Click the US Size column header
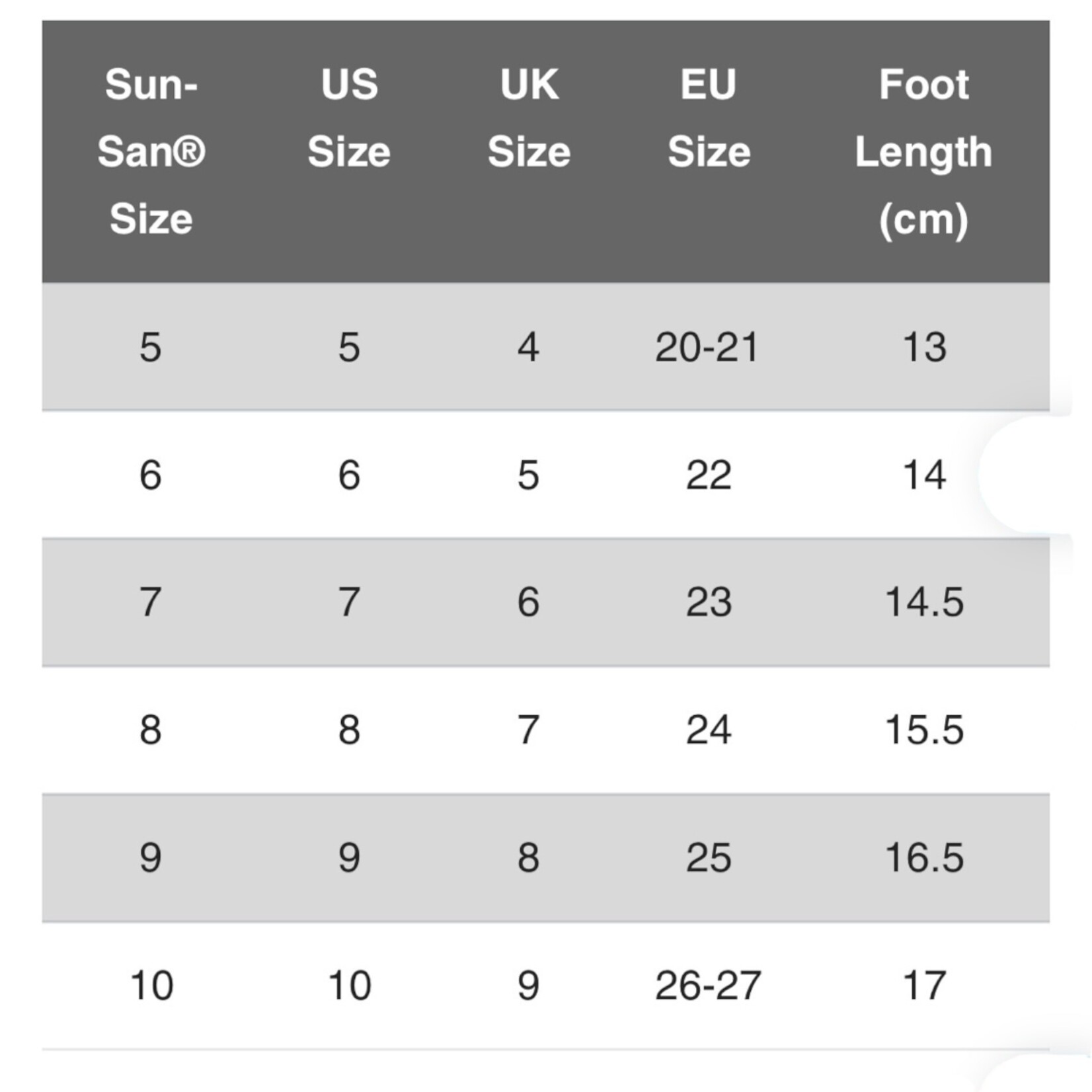The width and height of the screenshot is (1092, 1092). pyautogui.click(x=349, y=118)
